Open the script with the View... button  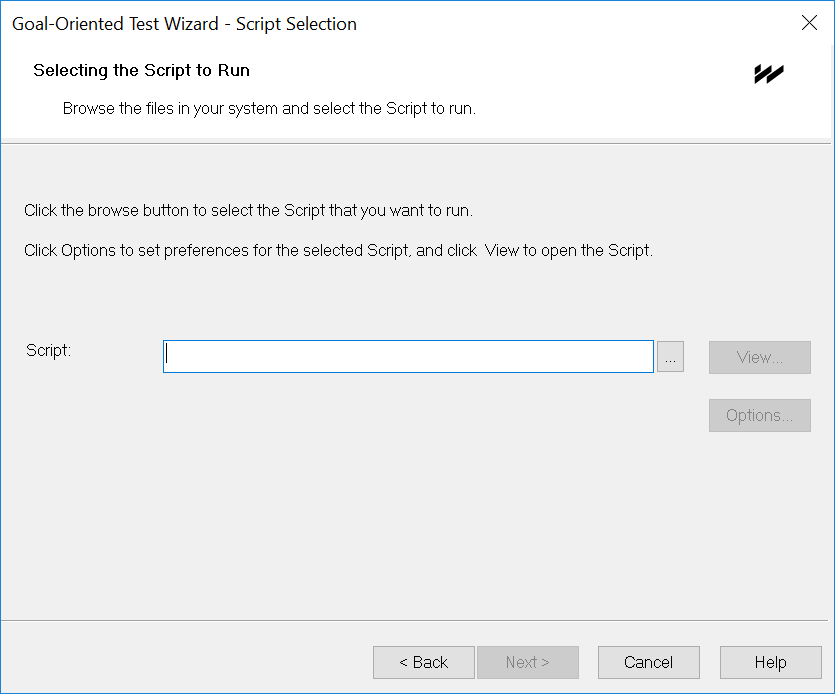tap(759, 357)
